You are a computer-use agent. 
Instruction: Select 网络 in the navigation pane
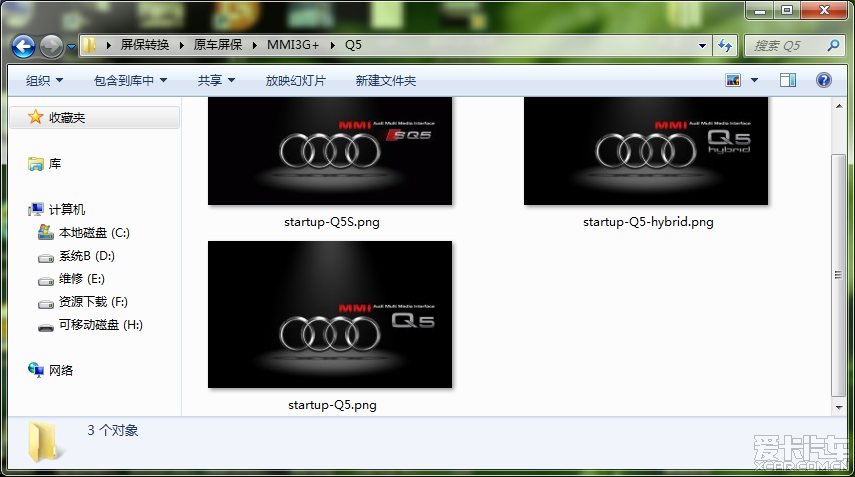(x=61, y=371)
